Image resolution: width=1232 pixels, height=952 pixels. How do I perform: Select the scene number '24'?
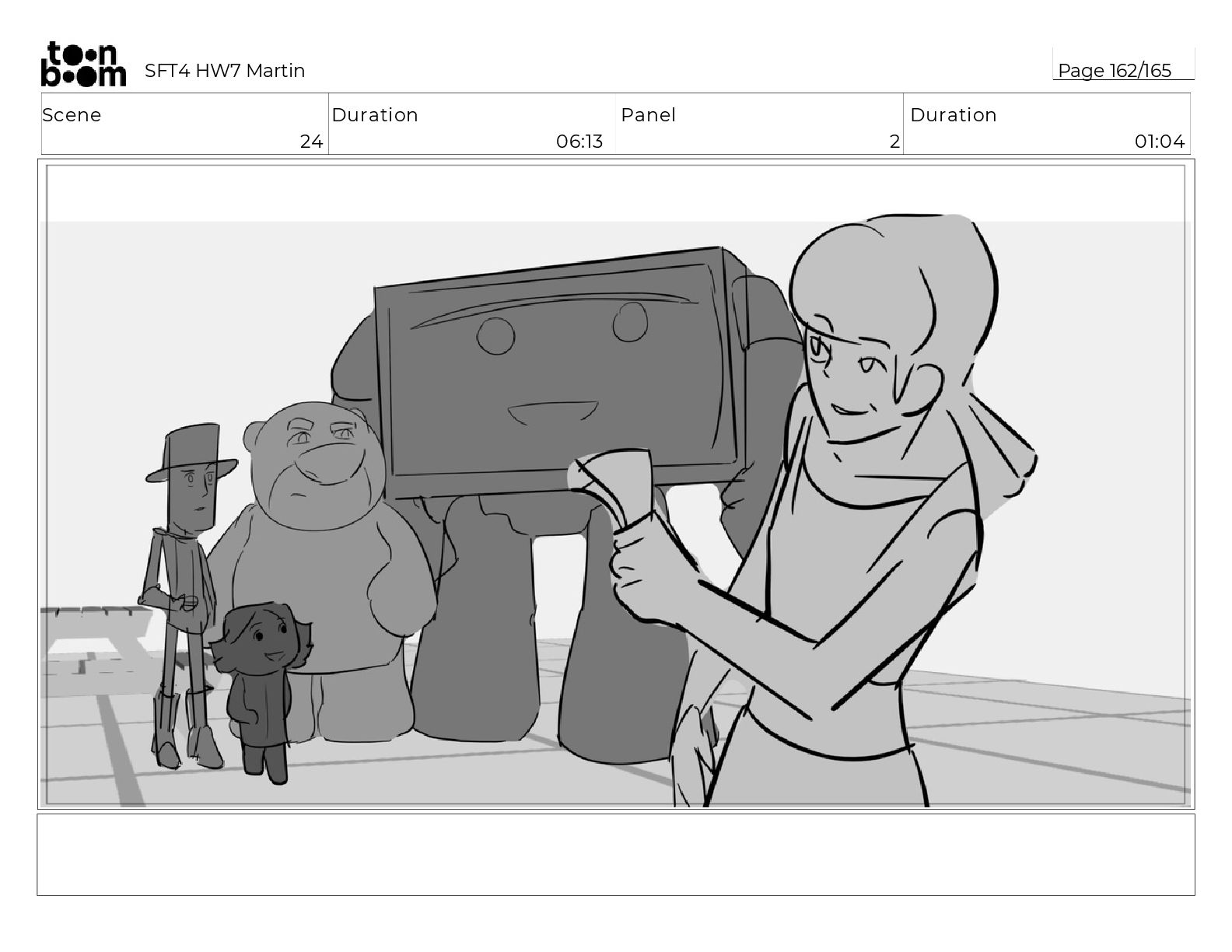coord(311,142)
